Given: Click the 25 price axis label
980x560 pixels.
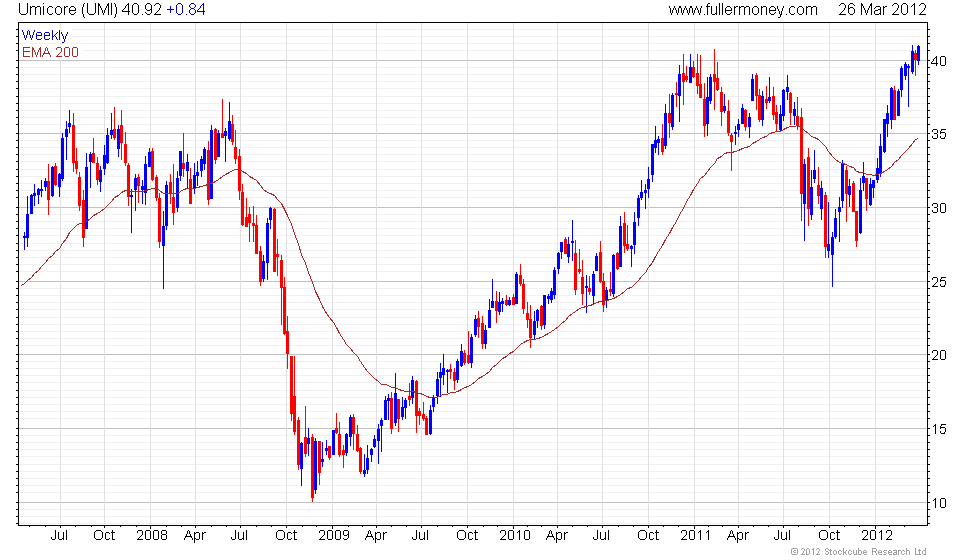Looking at the screenshot, I should click(x=938, y=282).
